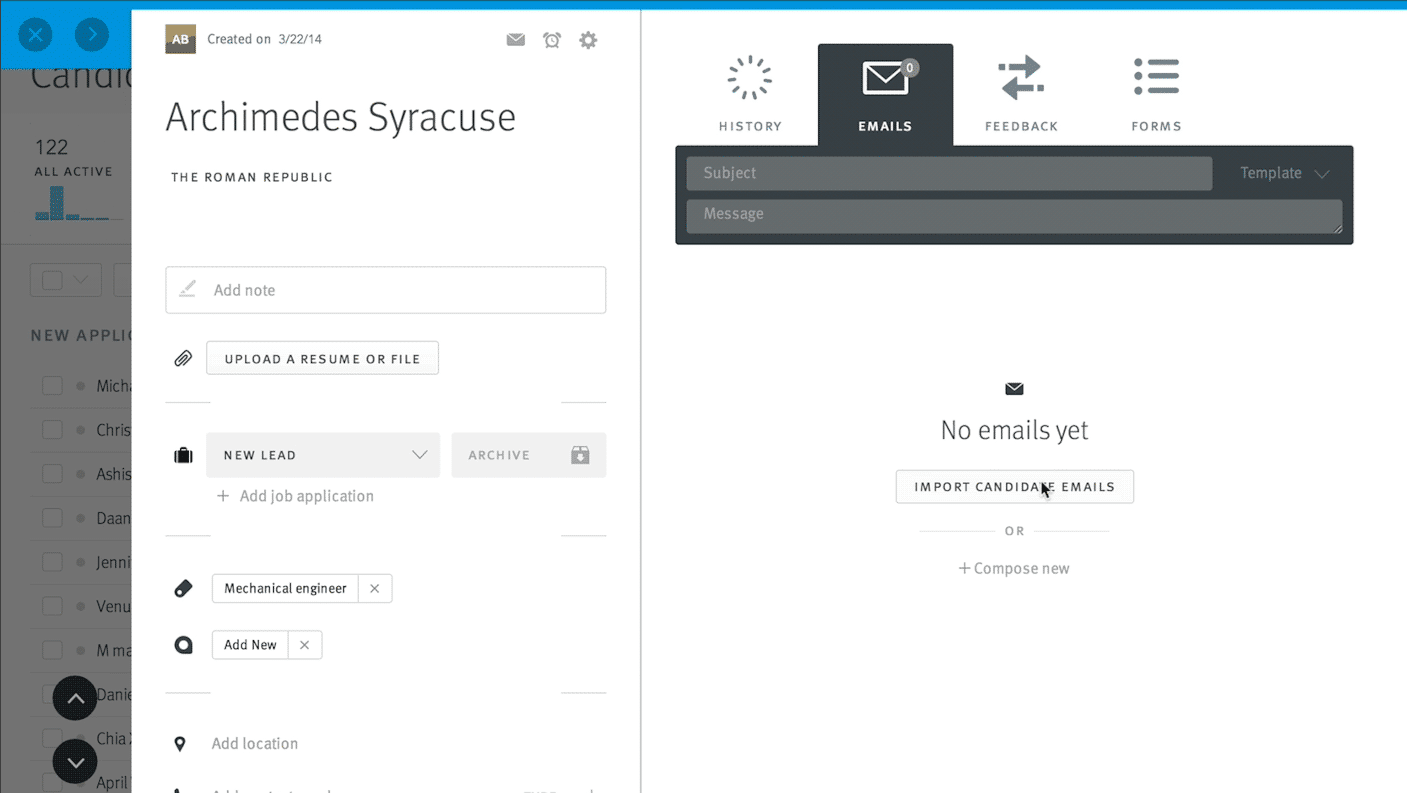Check the Micha… candidate row checkbox

tap(52, 386)
